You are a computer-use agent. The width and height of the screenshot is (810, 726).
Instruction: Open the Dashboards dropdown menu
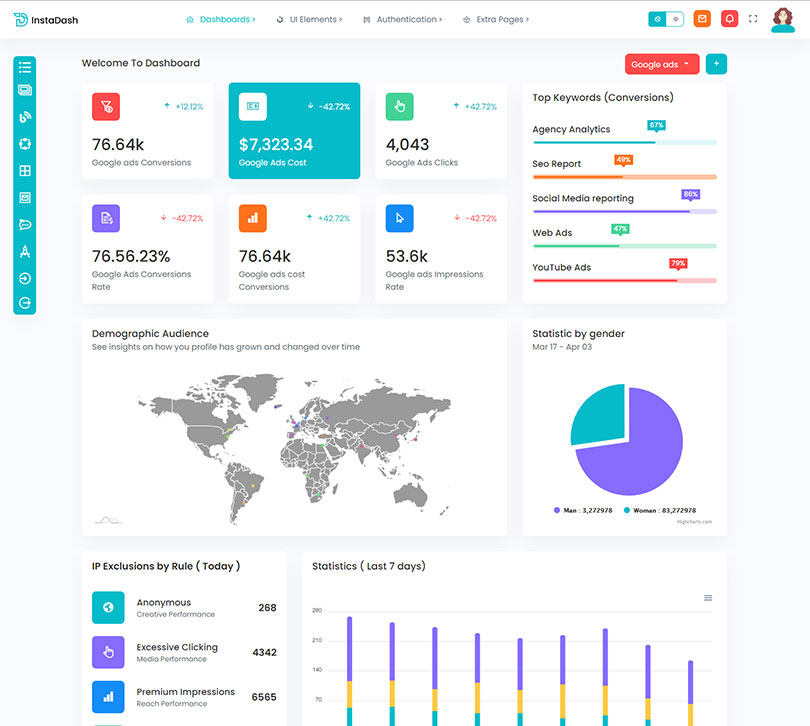point(221,19)
